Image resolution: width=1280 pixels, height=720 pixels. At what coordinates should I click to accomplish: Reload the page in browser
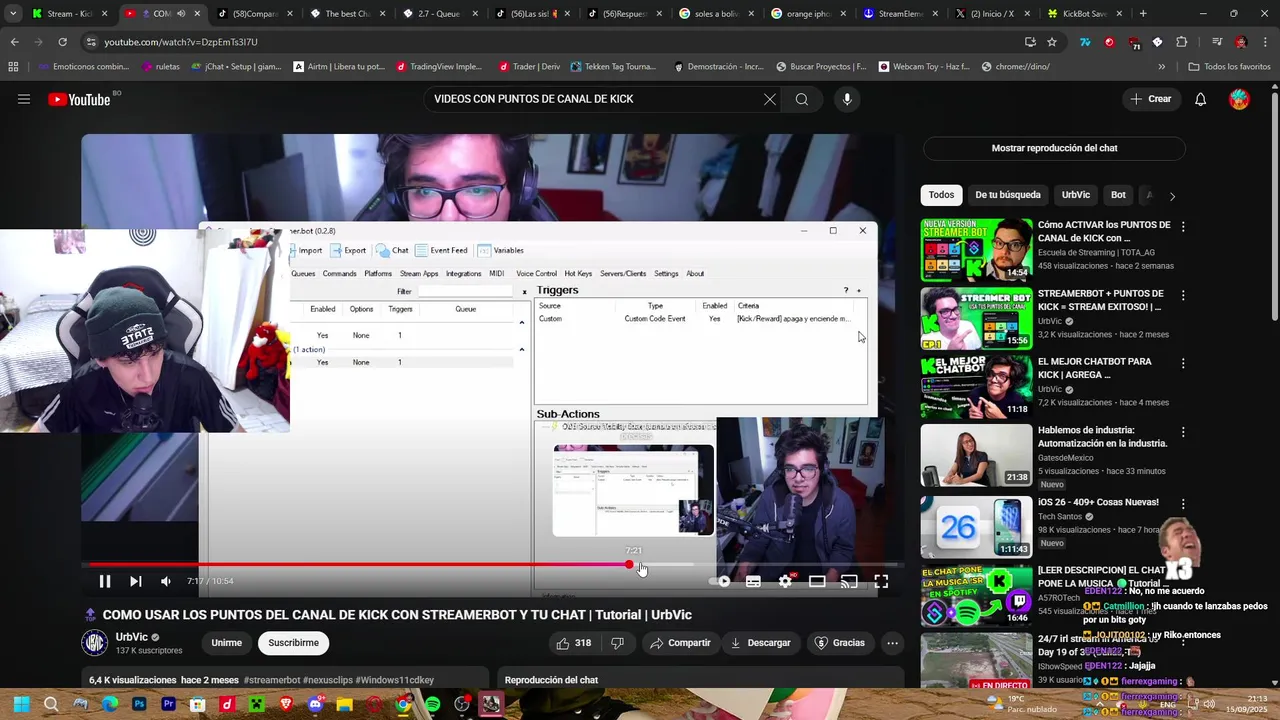(x=62, y=42)
